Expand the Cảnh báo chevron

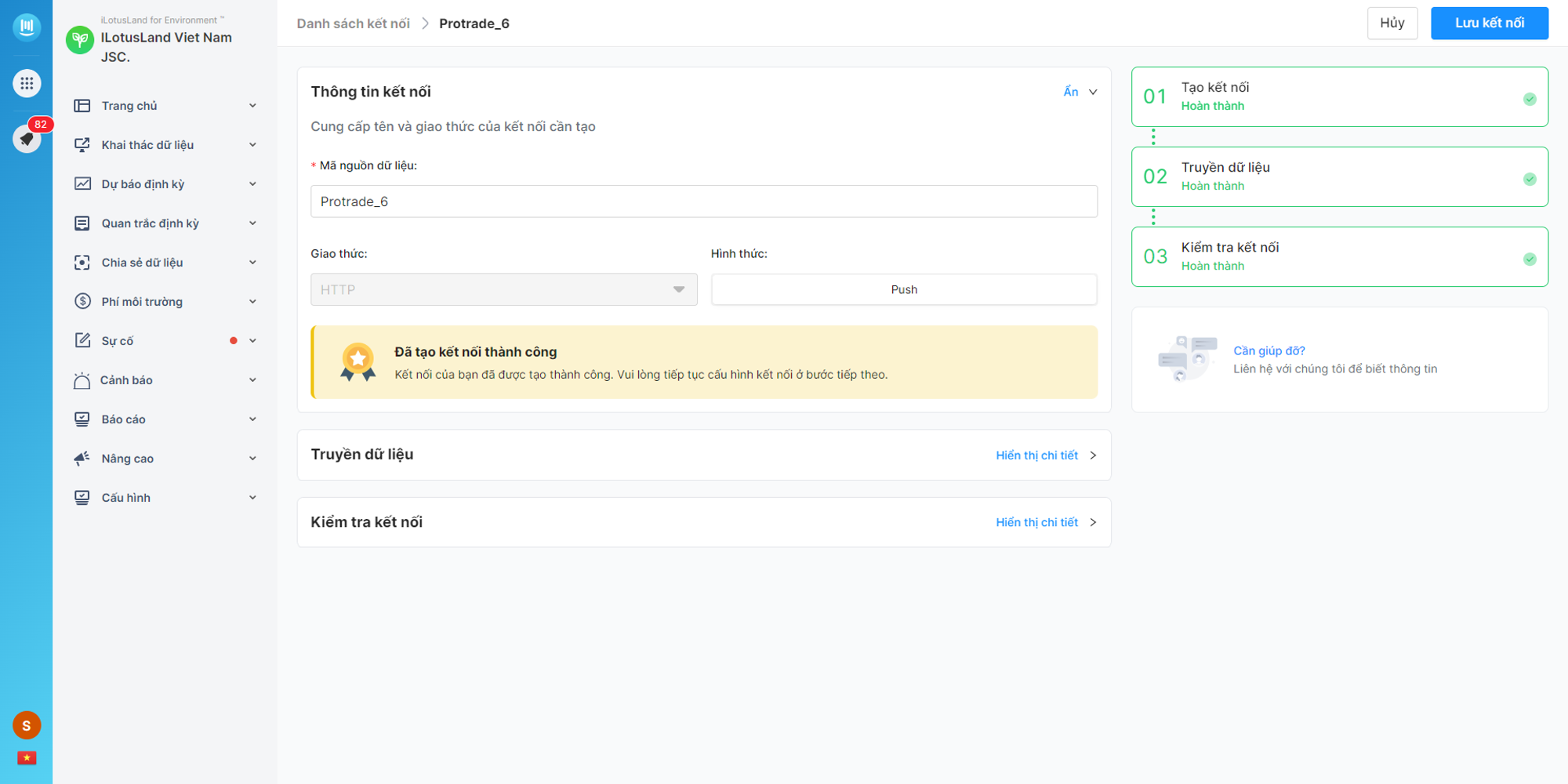tap(252, 379)
